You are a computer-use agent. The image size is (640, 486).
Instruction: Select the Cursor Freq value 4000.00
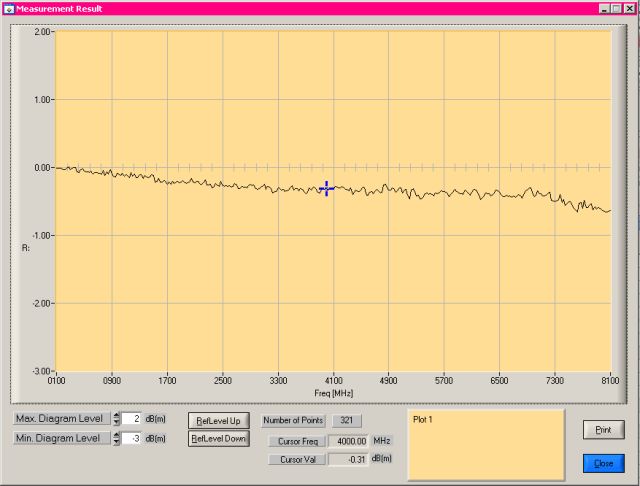tap(349, 441)
